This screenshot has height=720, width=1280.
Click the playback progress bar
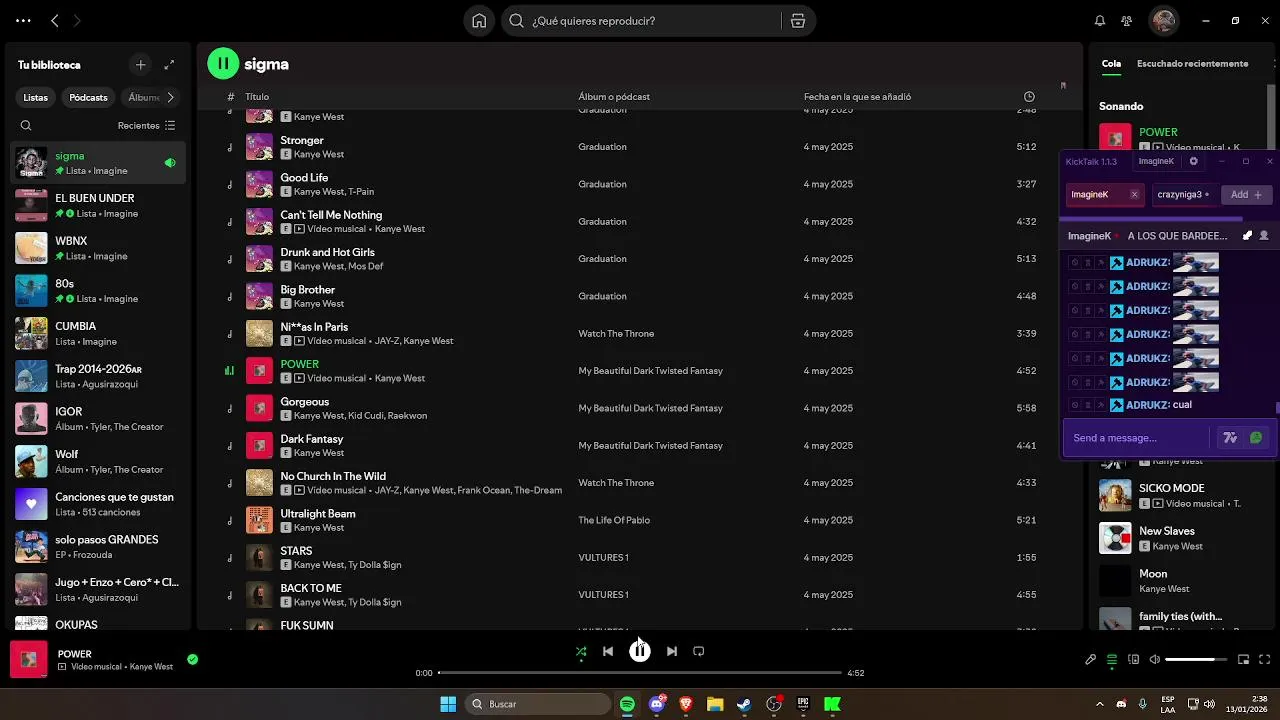tap(640, 673)
